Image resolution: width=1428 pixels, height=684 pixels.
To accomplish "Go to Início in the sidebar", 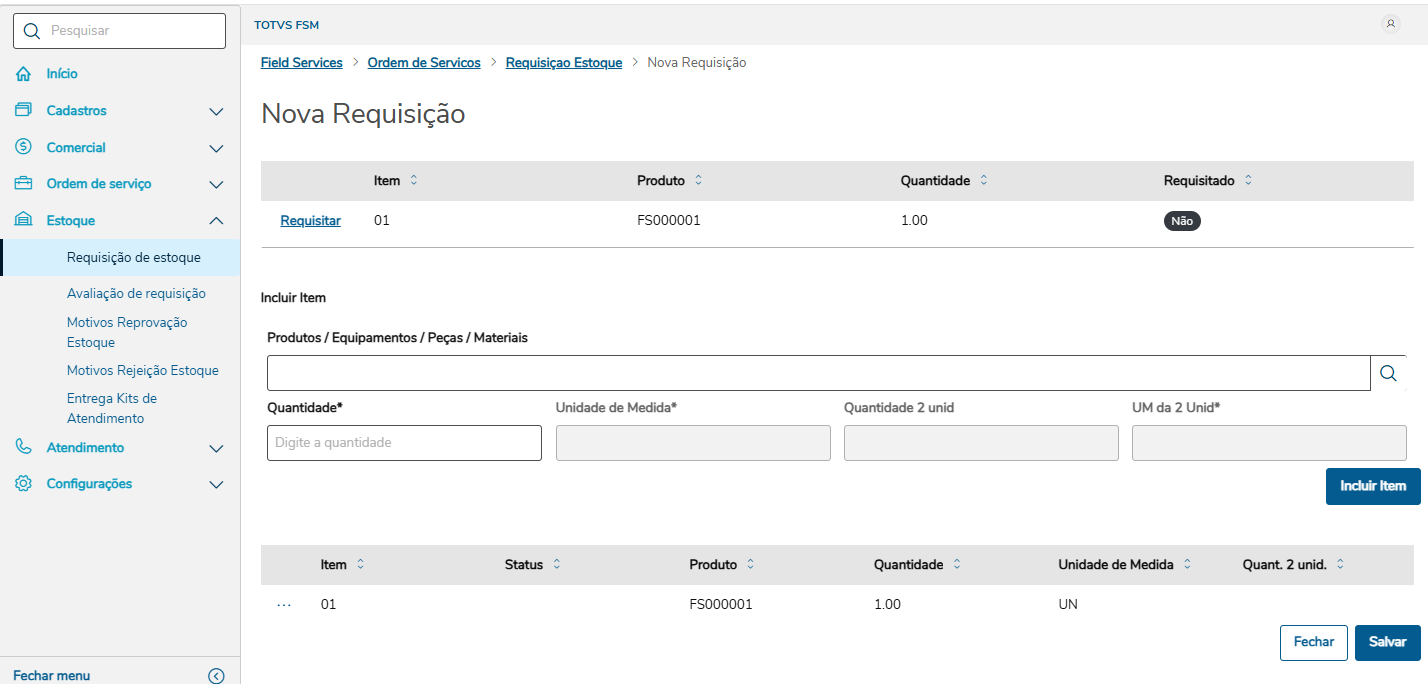I will pos(62,74).
